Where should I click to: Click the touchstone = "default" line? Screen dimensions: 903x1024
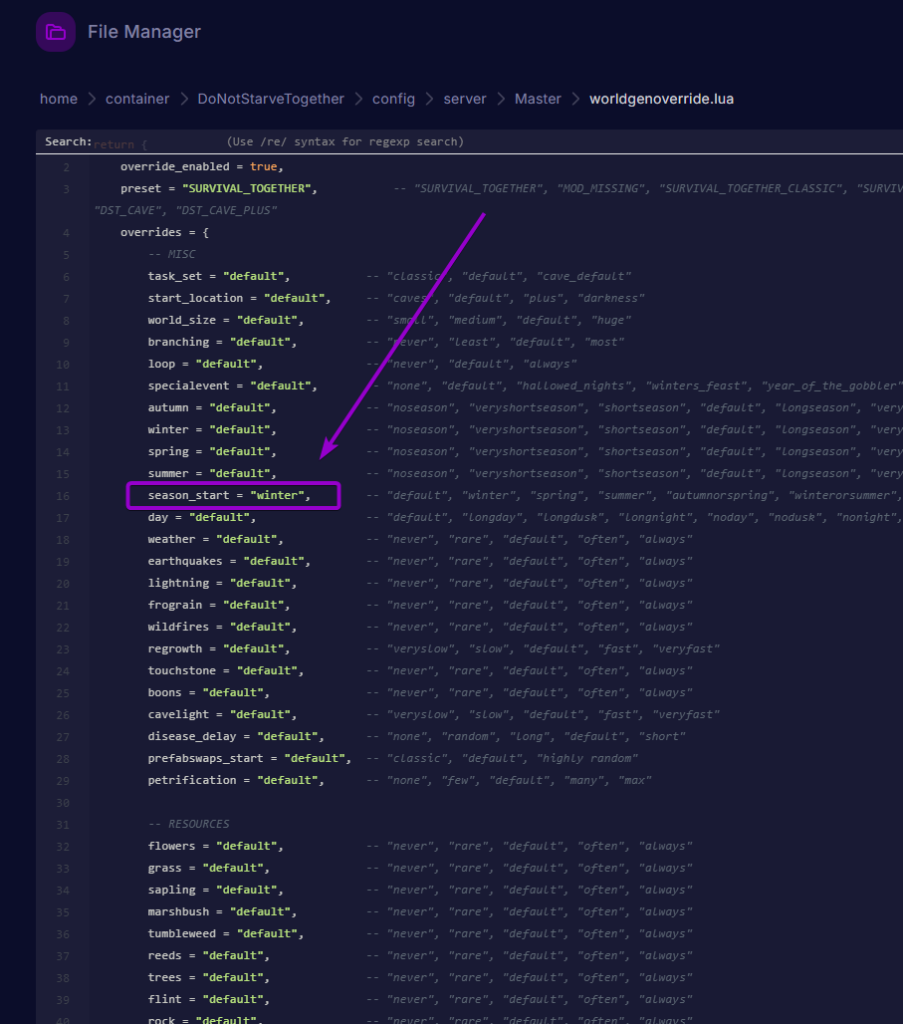(x=225, y=670)
